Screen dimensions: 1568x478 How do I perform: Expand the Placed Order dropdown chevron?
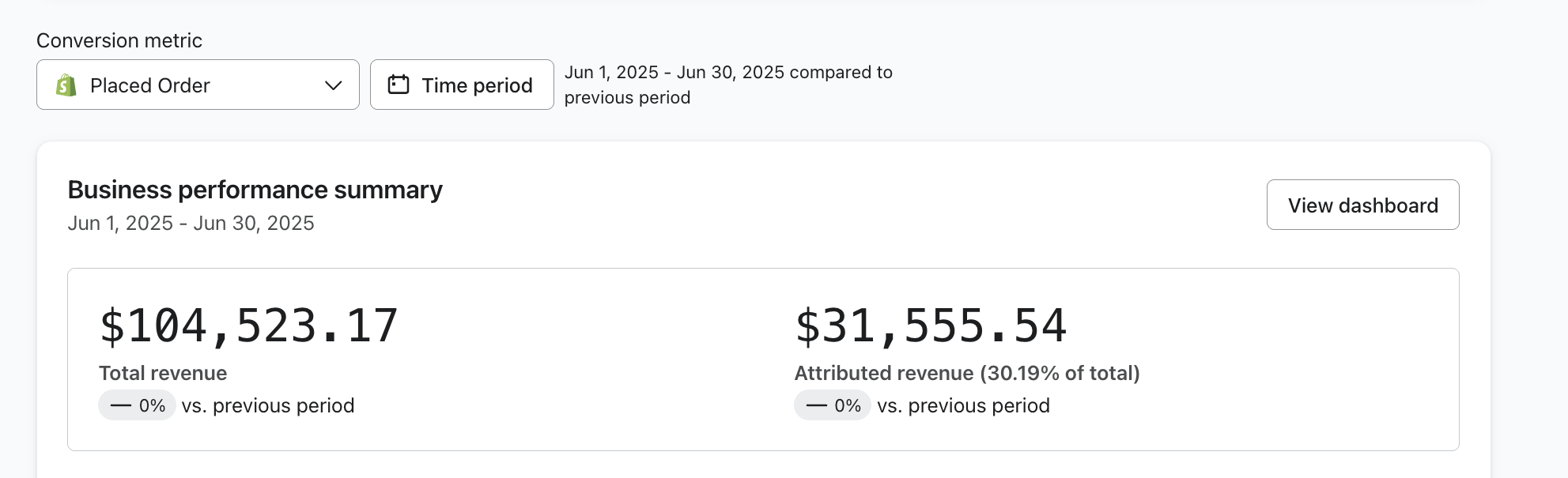pos(334,85)
